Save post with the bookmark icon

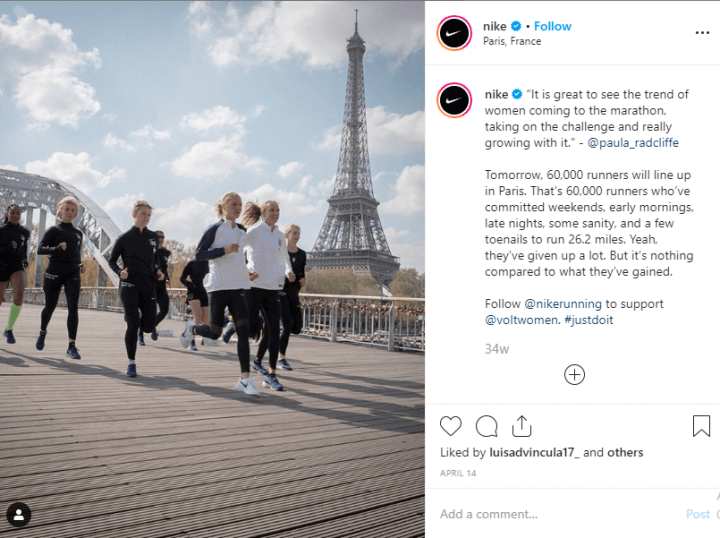click(x=701, y=426)
